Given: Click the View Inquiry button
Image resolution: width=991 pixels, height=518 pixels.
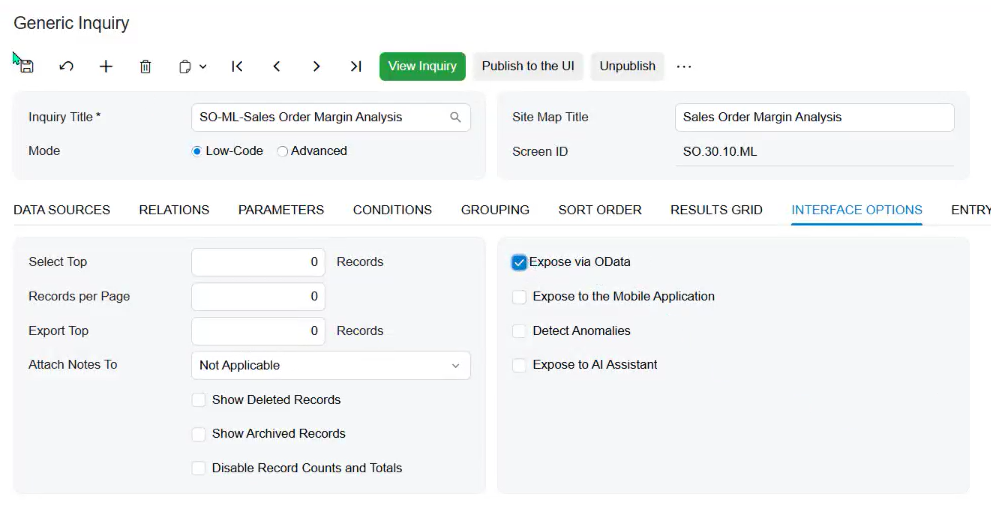Looking at the screenshot, I should [x=422, y=66].
